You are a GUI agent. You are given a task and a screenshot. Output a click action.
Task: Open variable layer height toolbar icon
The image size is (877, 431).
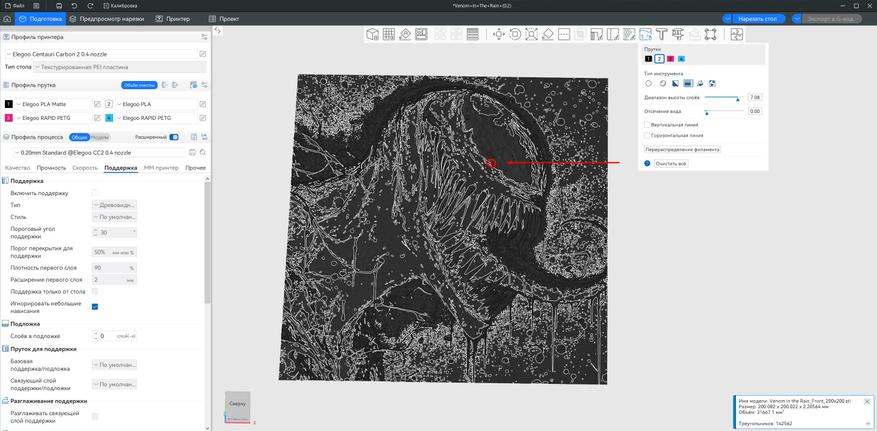point(473,35)
